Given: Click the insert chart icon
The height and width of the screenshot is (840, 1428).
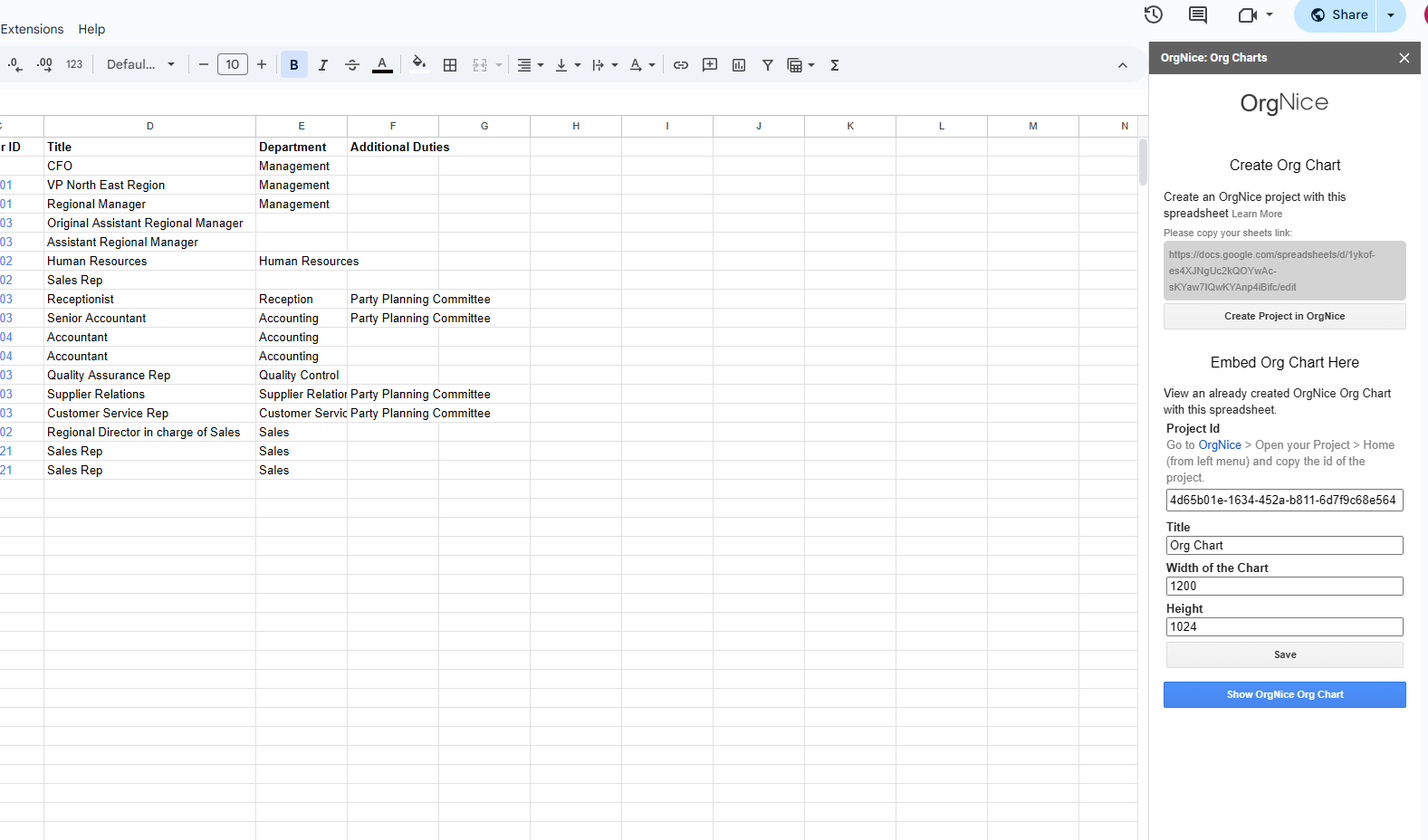Looking at the screenshot, I should [739, 65].
